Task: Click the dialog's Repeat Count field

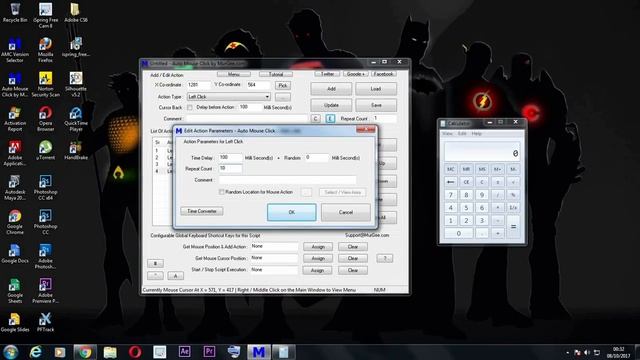Action: [231, 168]
